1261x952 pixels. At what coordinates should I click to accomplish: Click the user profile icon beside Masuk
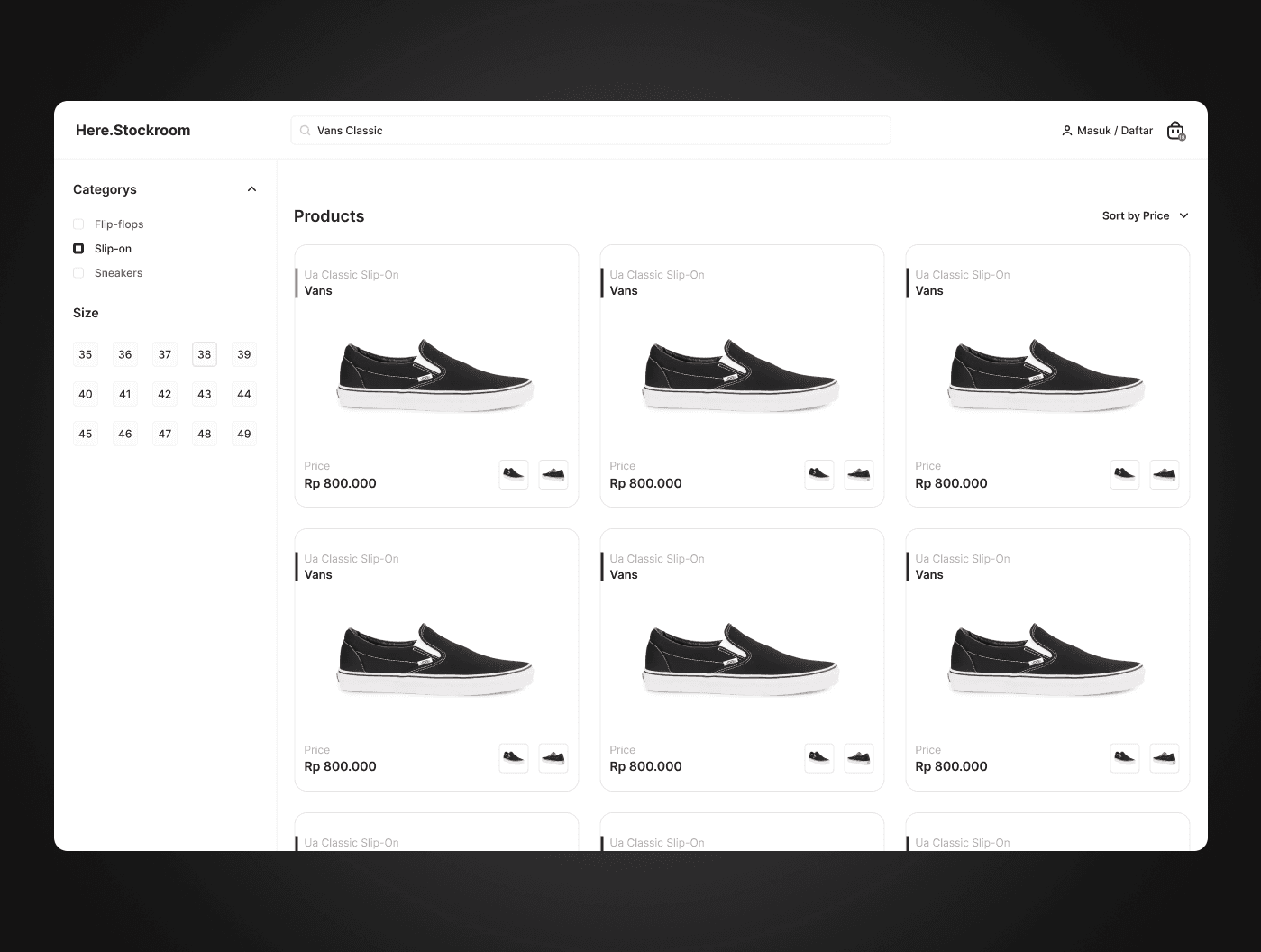(x=1067, y=131)
